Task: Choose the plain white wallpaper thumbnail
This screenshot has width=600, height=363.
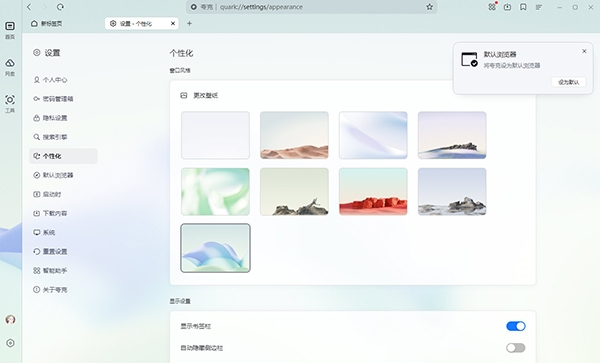Action: point(215,135)
